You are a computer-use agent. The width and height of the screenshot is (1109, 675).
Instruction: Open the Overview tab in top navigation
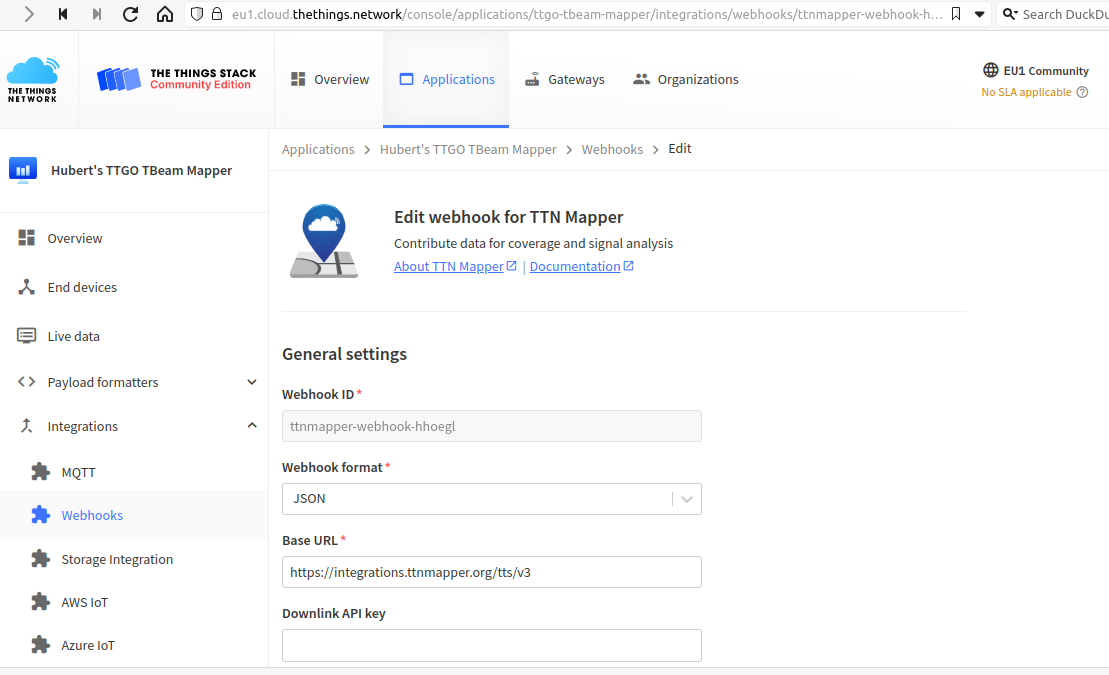pyautogui.click(x=330, y=79)
